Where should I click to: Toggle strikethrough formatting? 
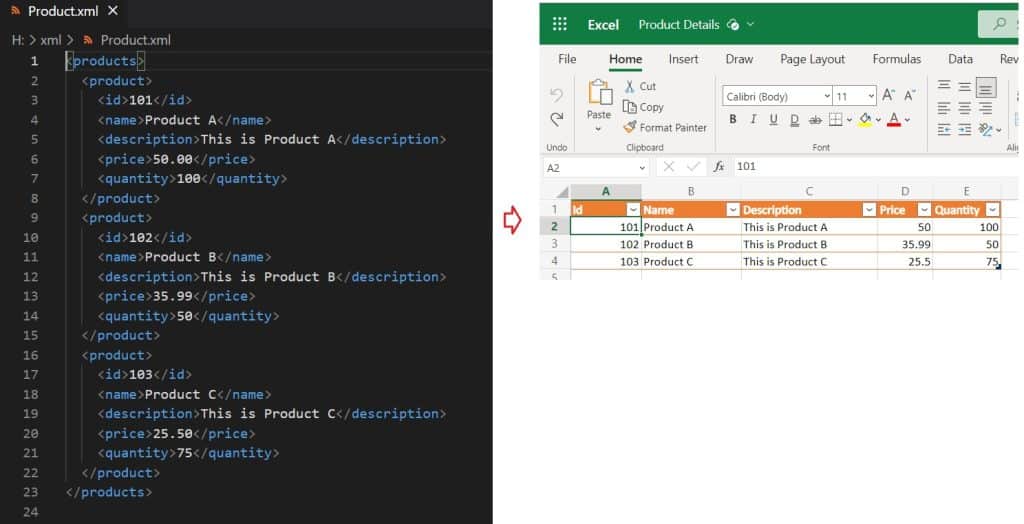pyautogui.click(x=815, y=120)
